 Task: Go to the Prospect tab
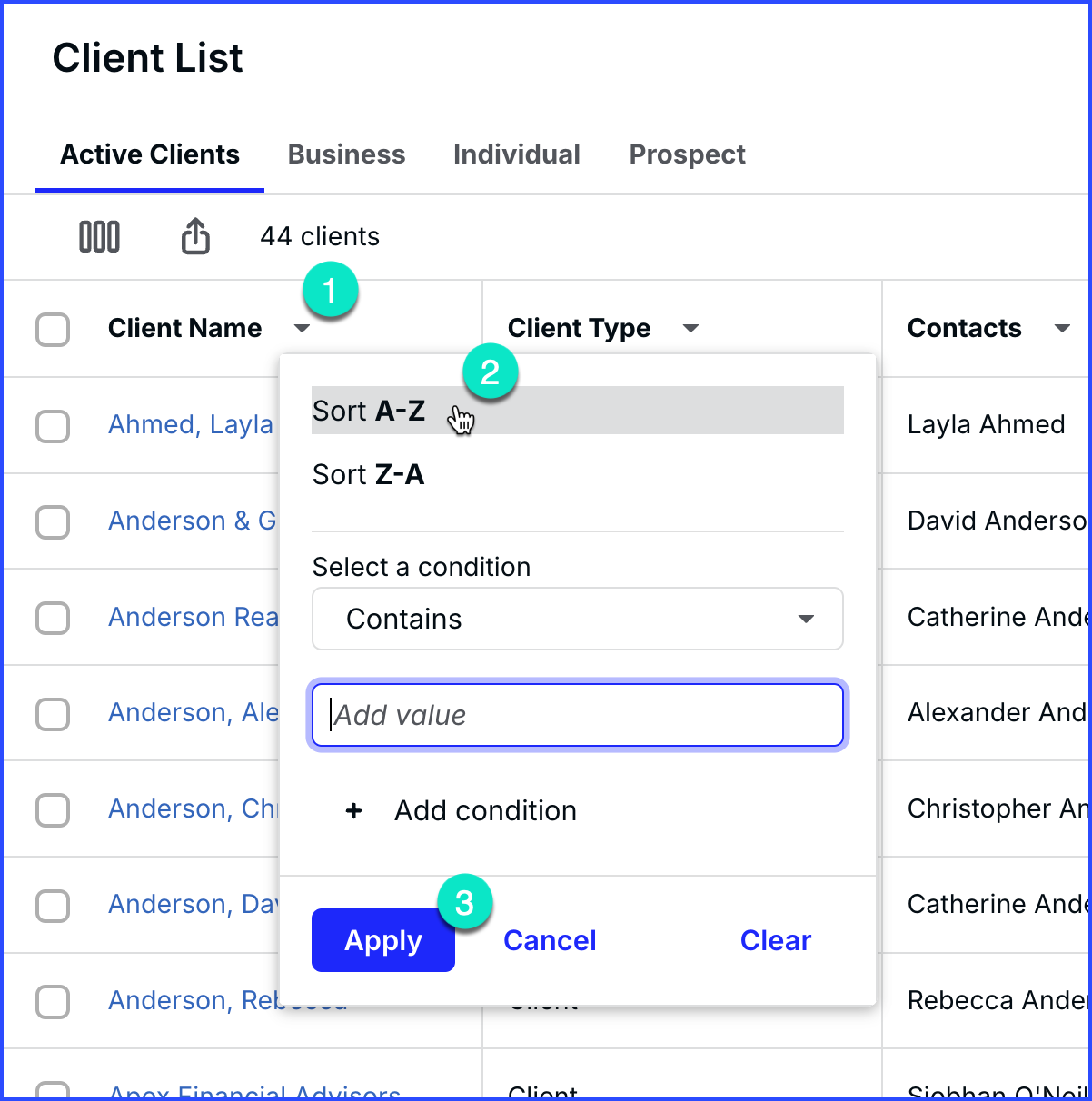tap(687, 154)
